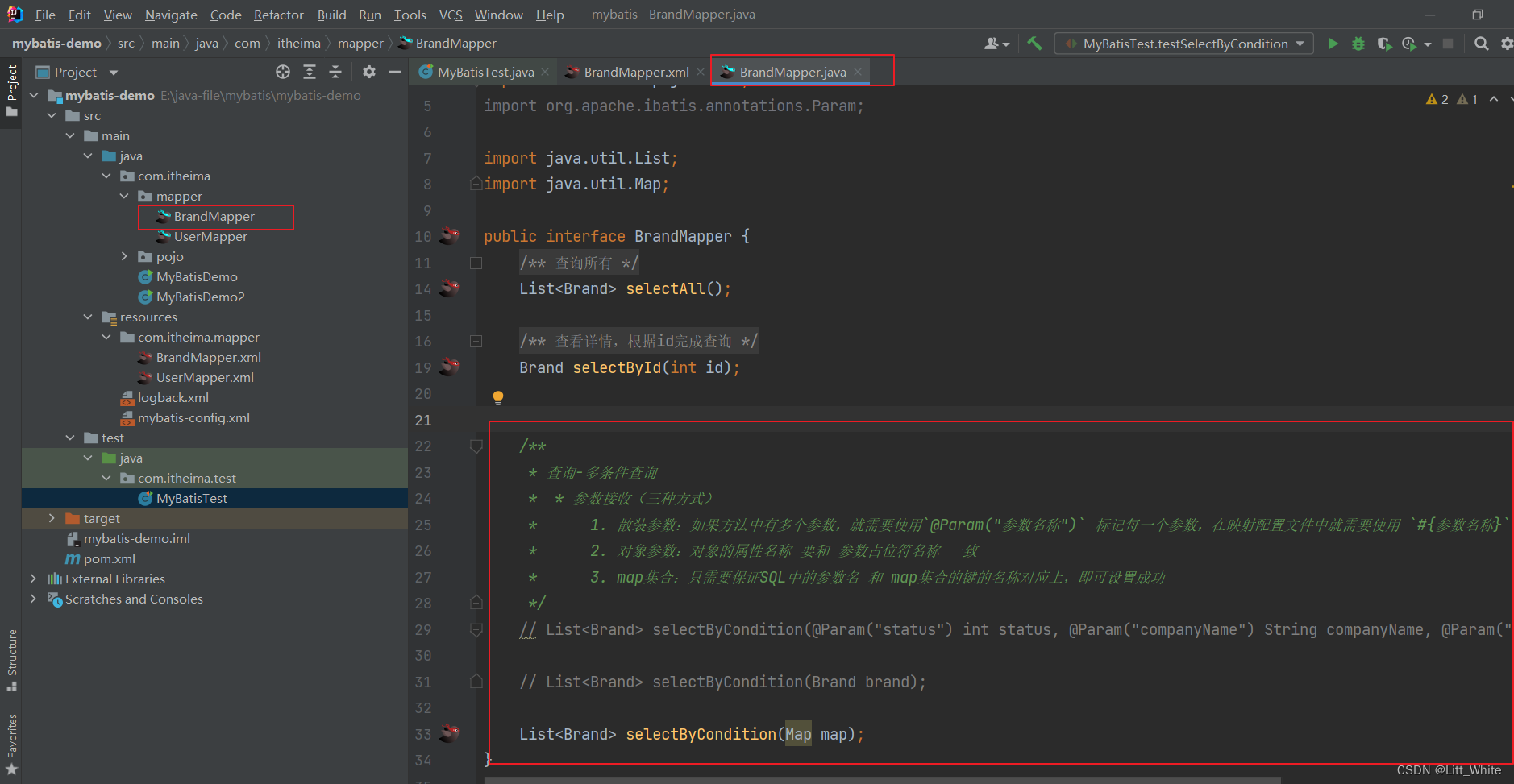Expand folded doc comment on line 16
The image size is (1514, 784).
[x=476, y=342]
